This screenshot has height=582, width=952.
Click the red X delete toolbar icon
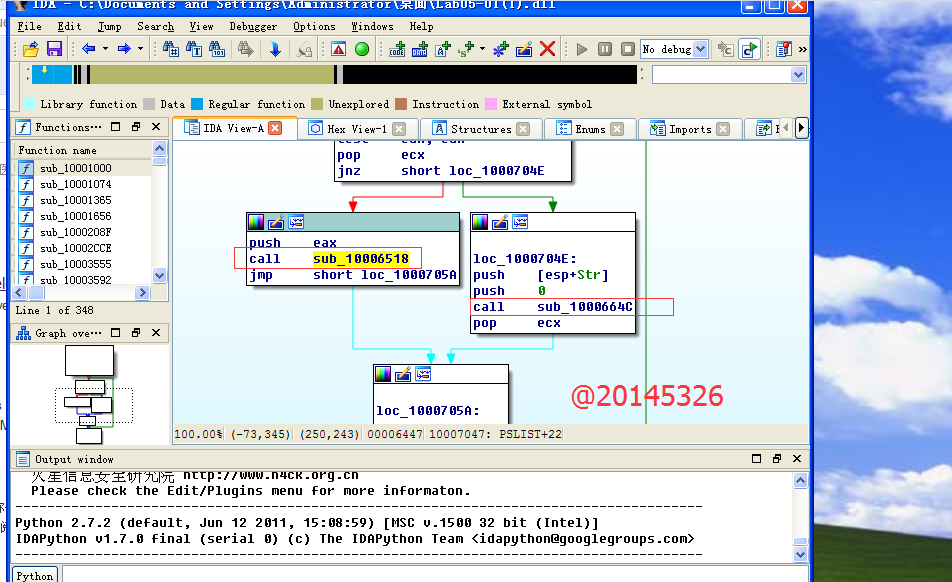point(547,49)
